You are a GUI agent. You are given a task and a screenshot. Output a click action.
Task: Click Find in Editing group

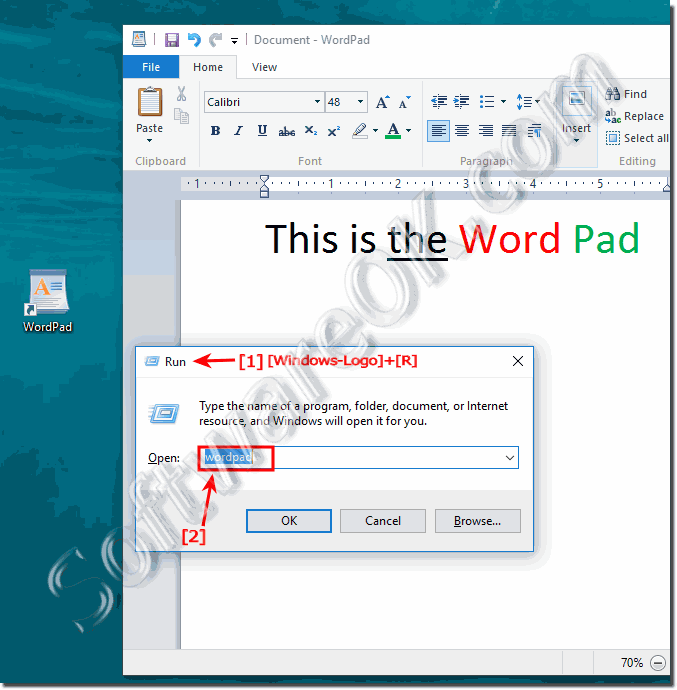tap(626, 94)
